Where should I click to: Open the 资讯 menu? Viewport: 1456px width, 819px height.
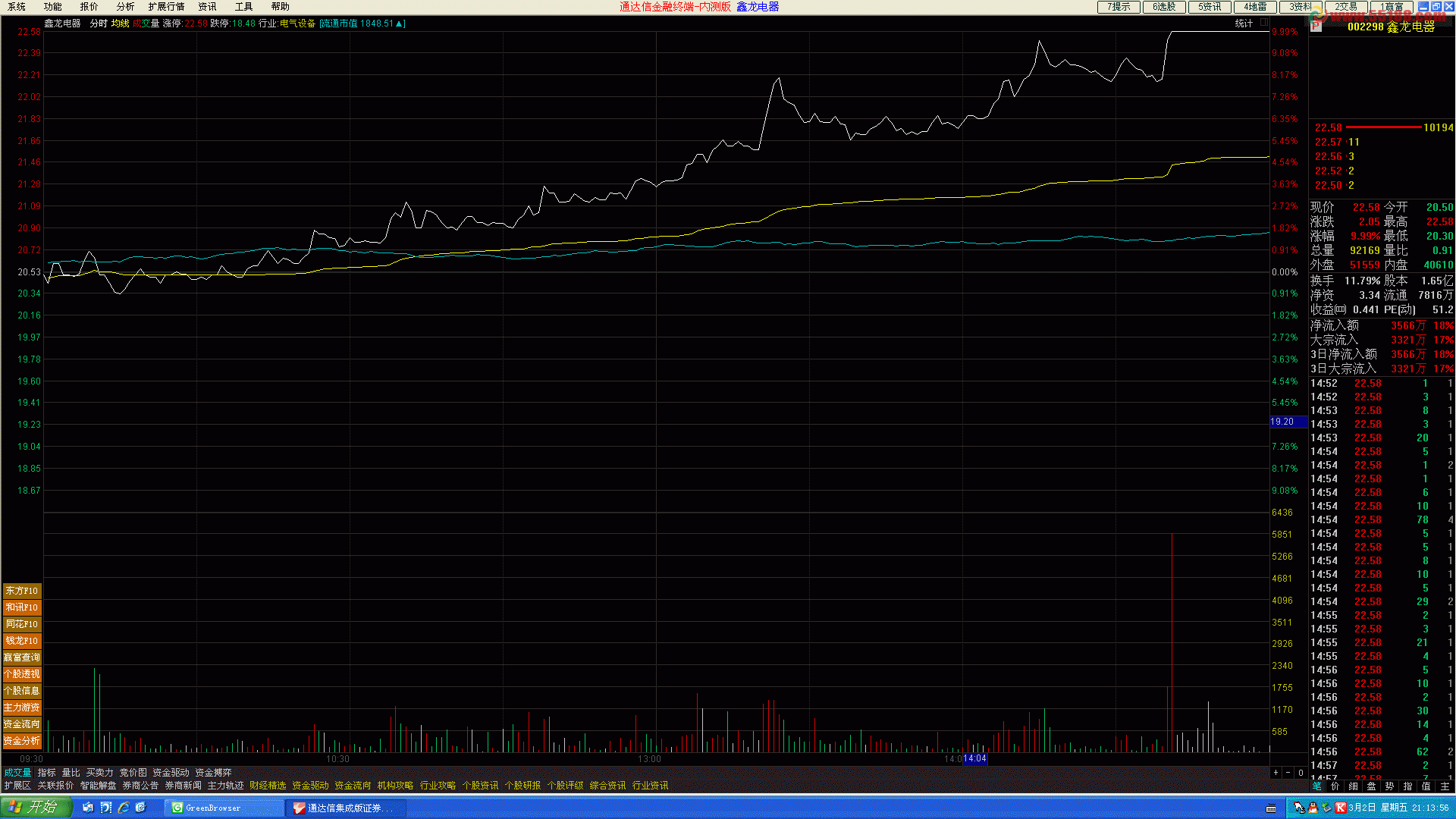(x=208, y=7)
